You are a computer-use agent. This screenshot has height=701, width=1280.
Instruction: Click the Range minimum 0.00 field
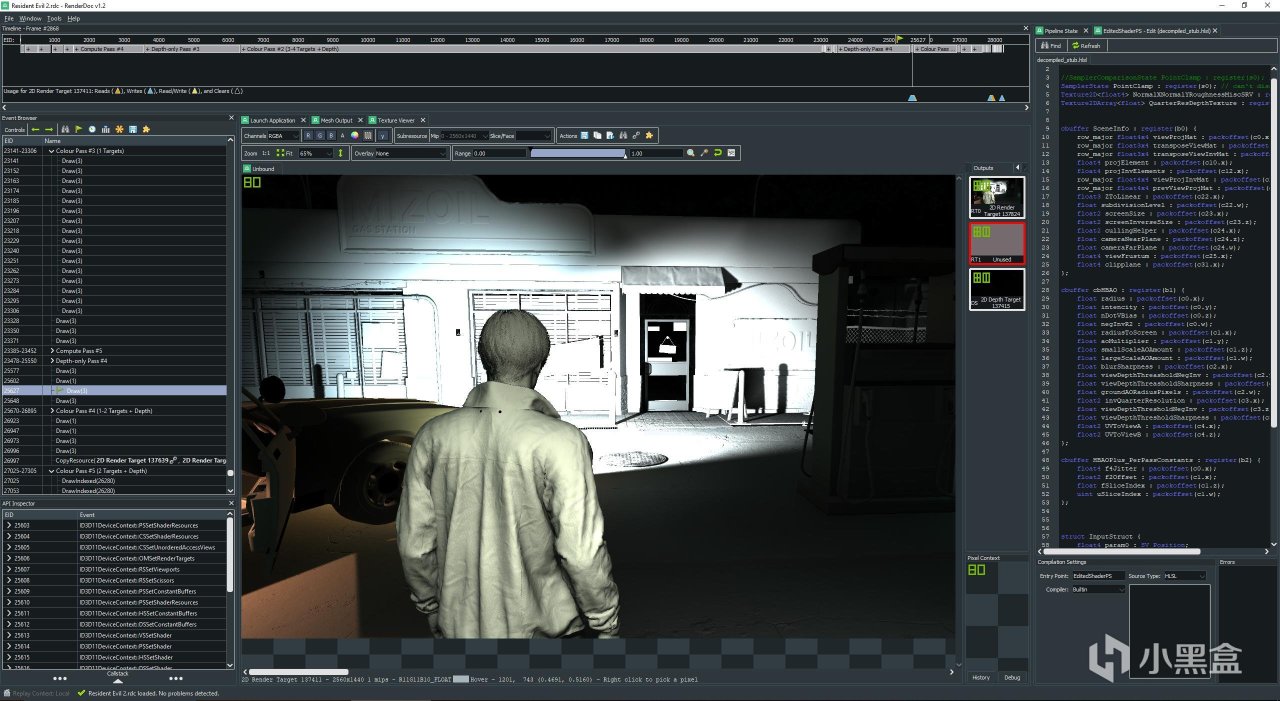[x=498, y=153]
